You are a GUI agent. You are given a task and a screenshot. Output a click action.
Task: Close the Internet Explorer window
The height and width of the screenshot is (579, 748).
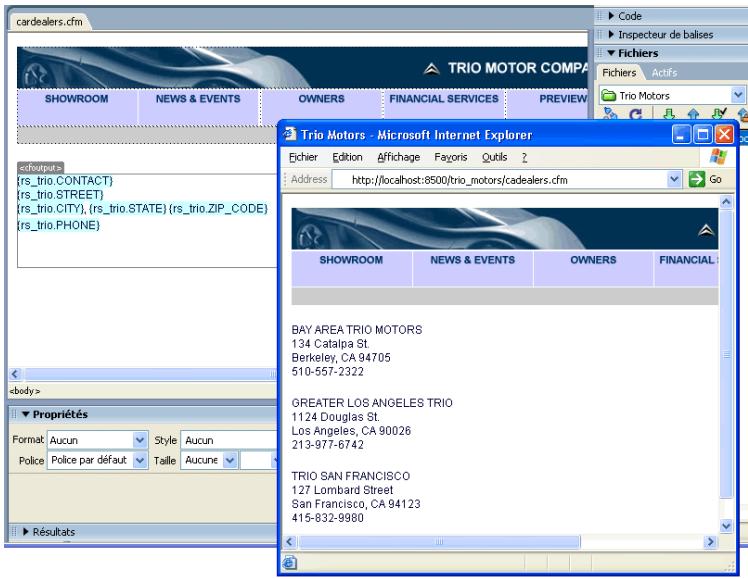[x=724, y=134]
